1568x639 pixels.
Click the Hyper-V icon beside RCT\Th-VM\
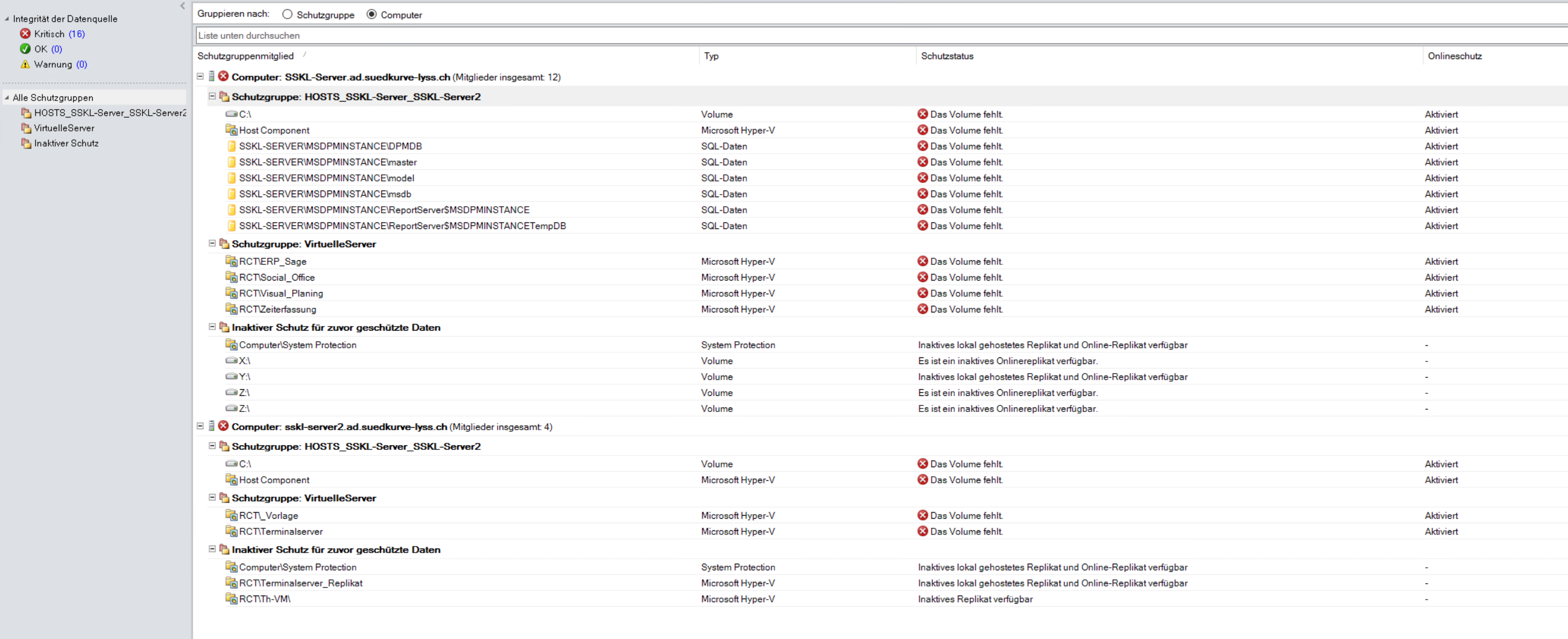[x=231, y=599]
